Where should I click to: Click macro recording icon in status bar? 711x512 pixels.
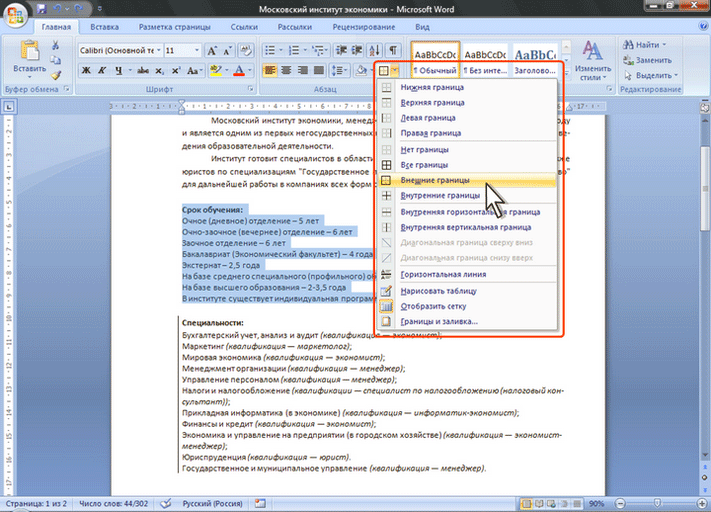260,503
